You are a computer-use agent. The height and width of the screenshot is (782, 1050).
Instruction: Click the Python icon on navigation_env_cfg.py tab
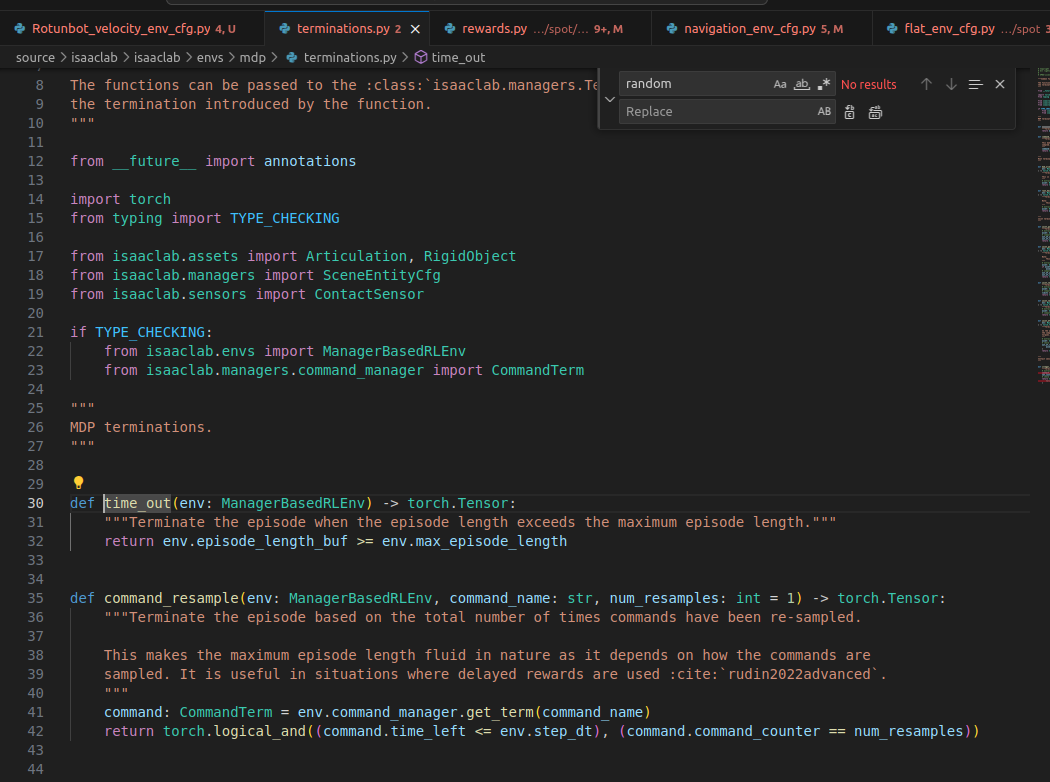pyautogui.click(x=672, y=29)
